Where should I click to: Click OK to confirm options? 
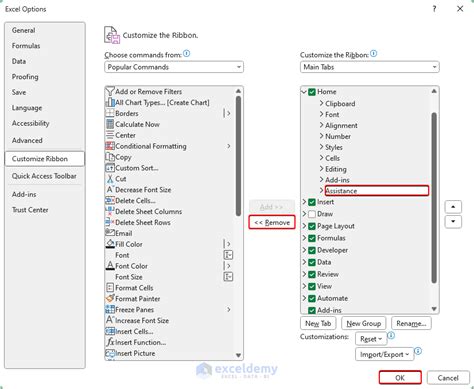click(400, 378)
